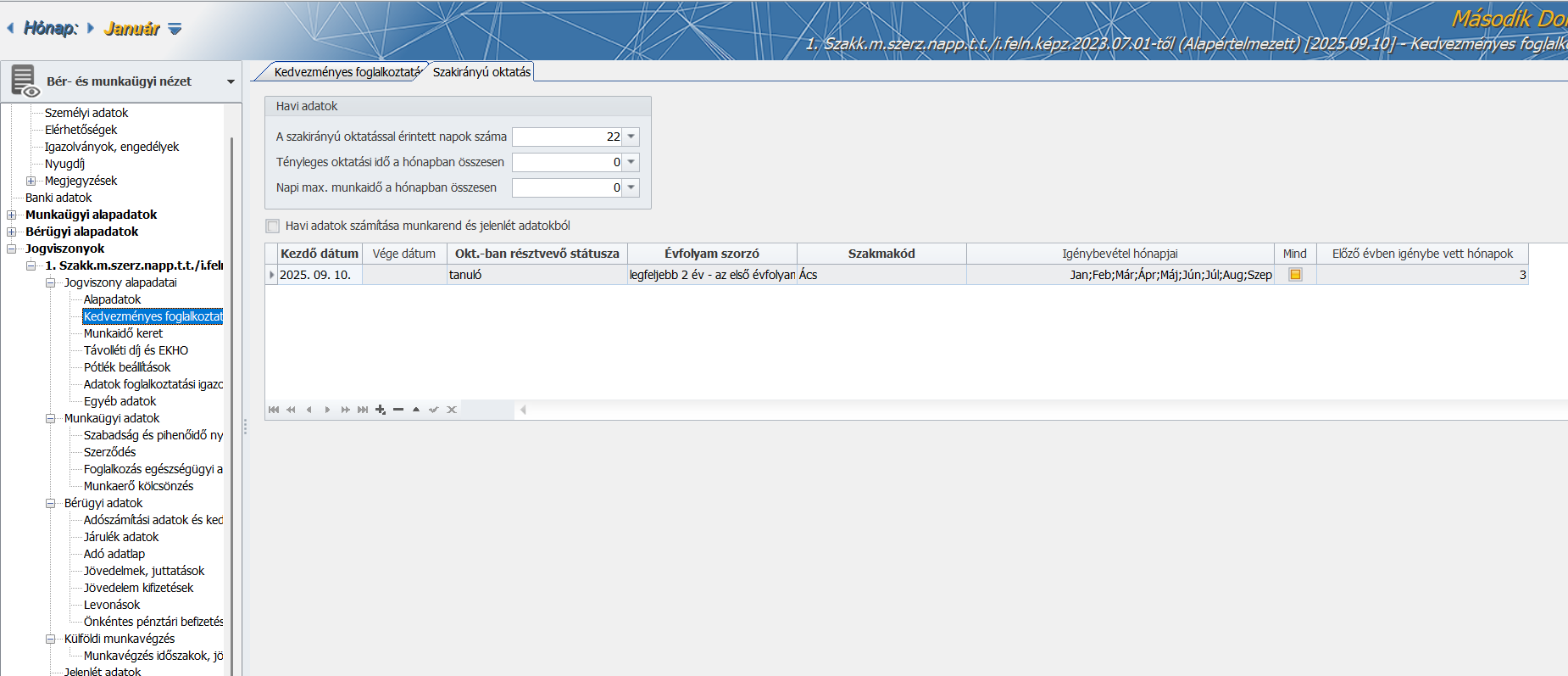
Task: Toggle Havi adatok számítása munkarend checkbox
Action: click(x=273, y=226)
